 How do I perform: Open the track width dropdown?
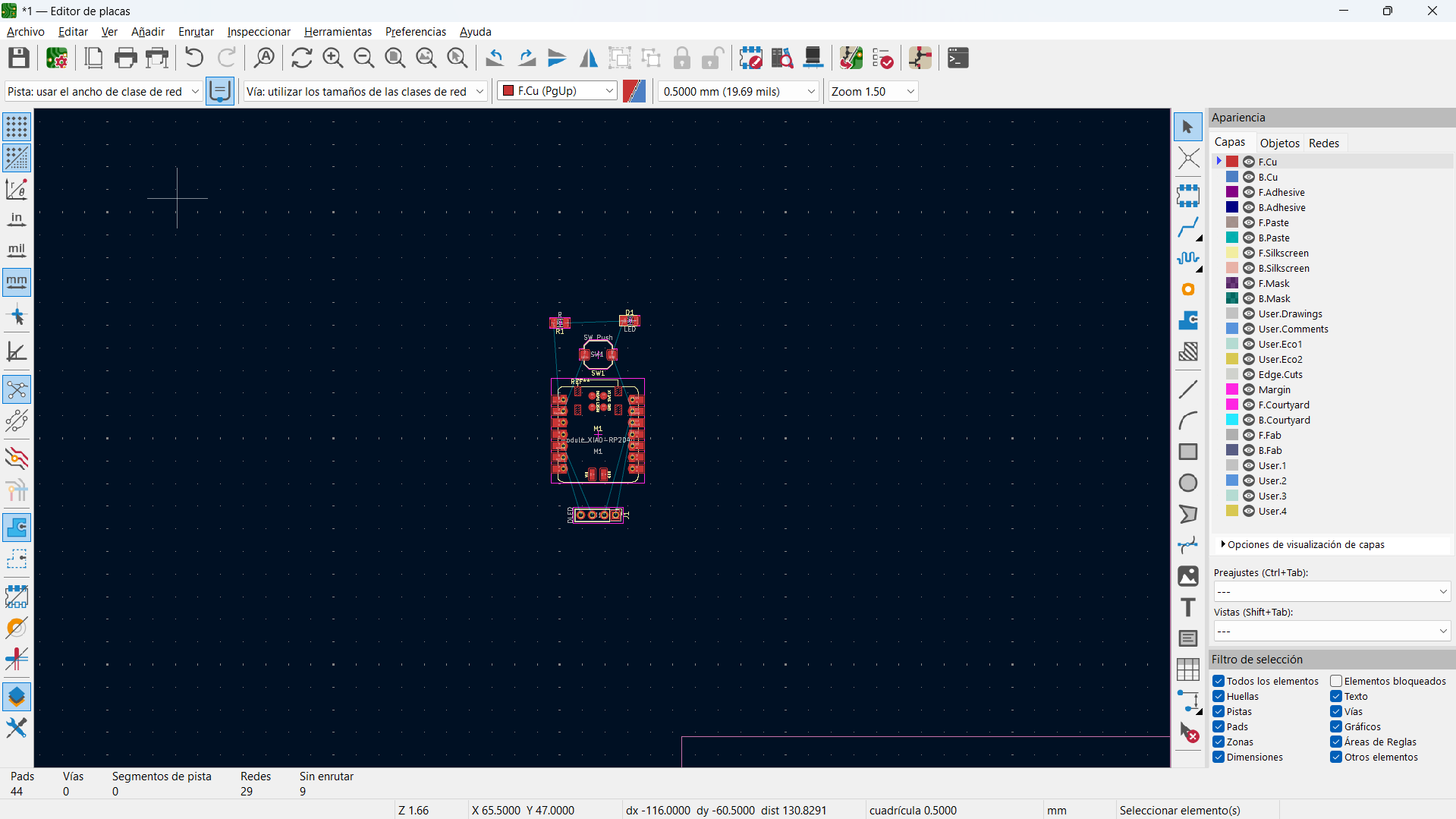click(103, 92)
